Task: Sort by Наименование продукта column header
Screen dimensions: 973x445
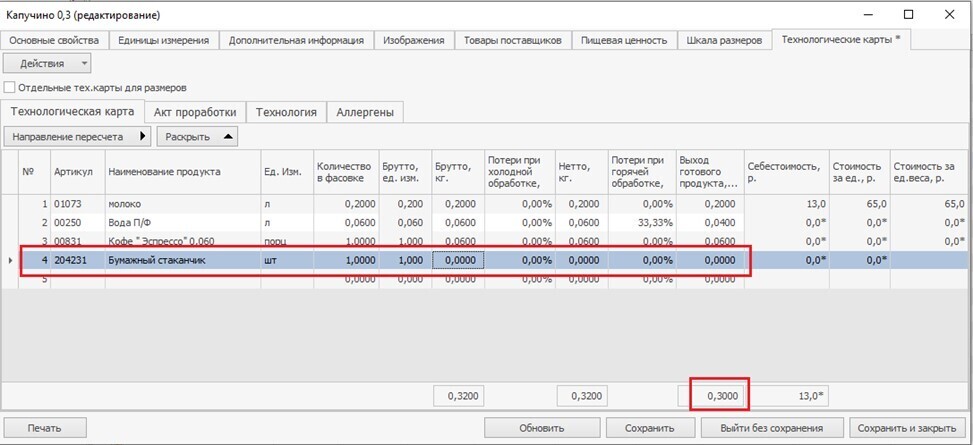Action: (180, 172)
